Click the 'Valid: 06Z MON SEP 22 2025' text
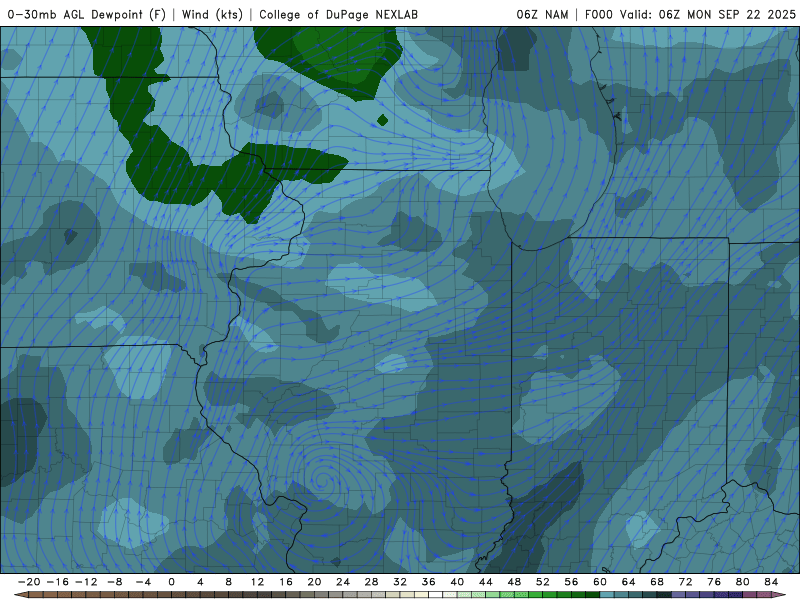This screenshot has width=800, height=600. tap(708, 14)
